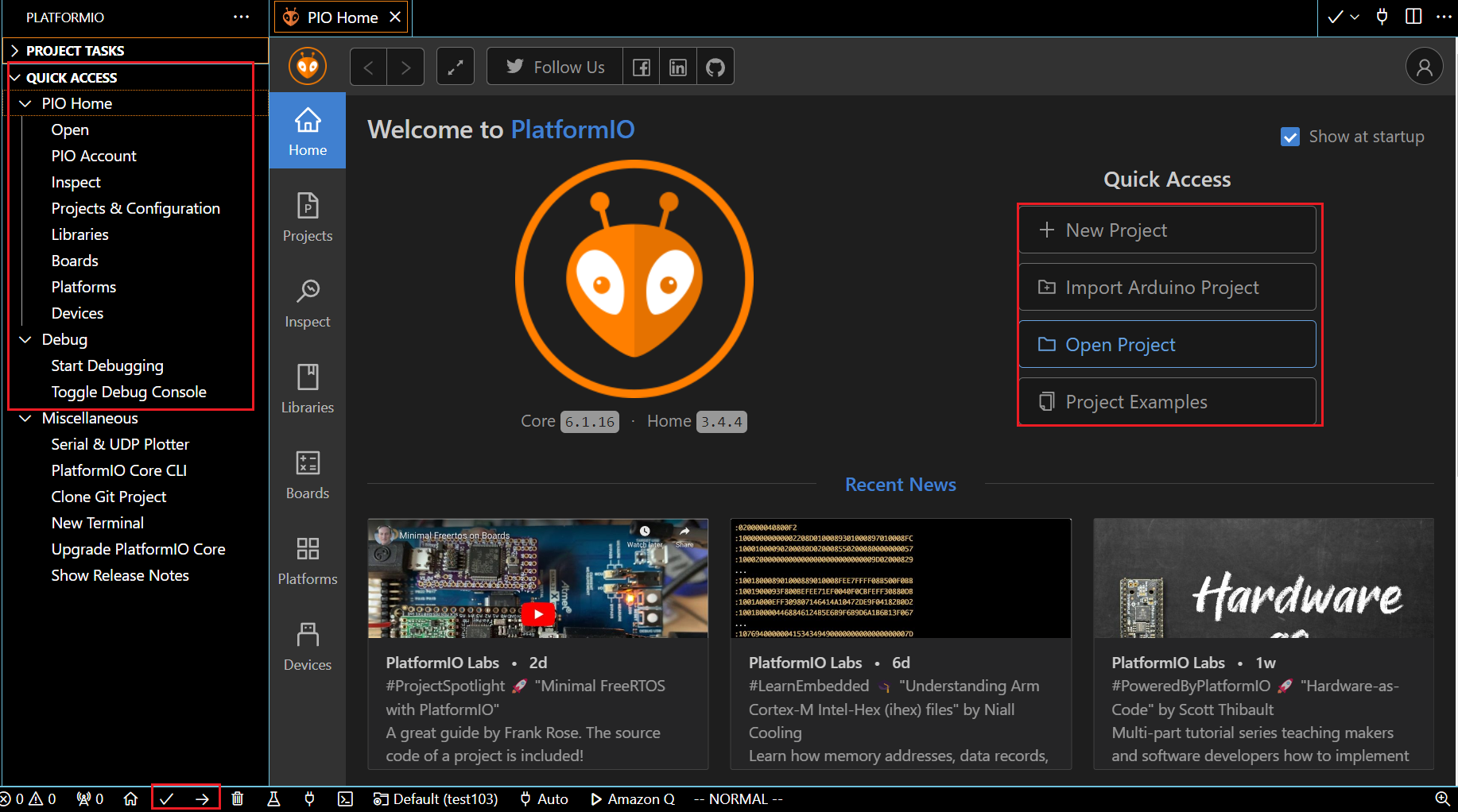Open more actions ellipsis in PLATFORMIO panel
Screen dimensions: 1458x812
242,17
